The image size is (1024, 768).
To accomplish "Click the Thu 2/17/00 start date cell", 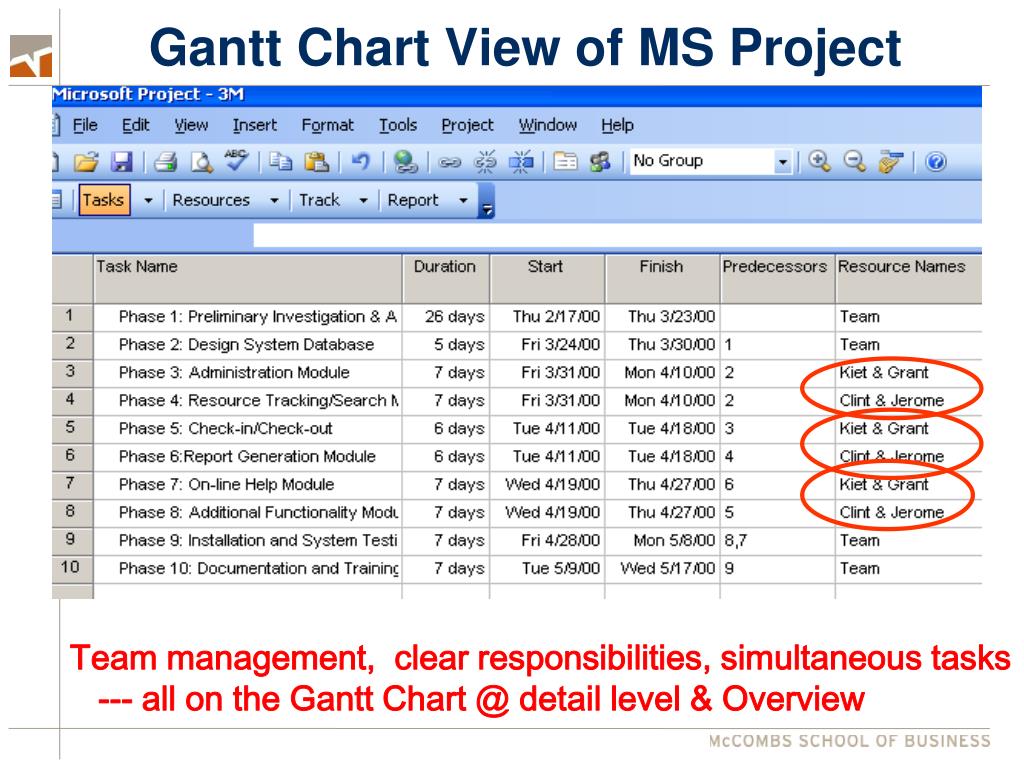I will [547, 317].
